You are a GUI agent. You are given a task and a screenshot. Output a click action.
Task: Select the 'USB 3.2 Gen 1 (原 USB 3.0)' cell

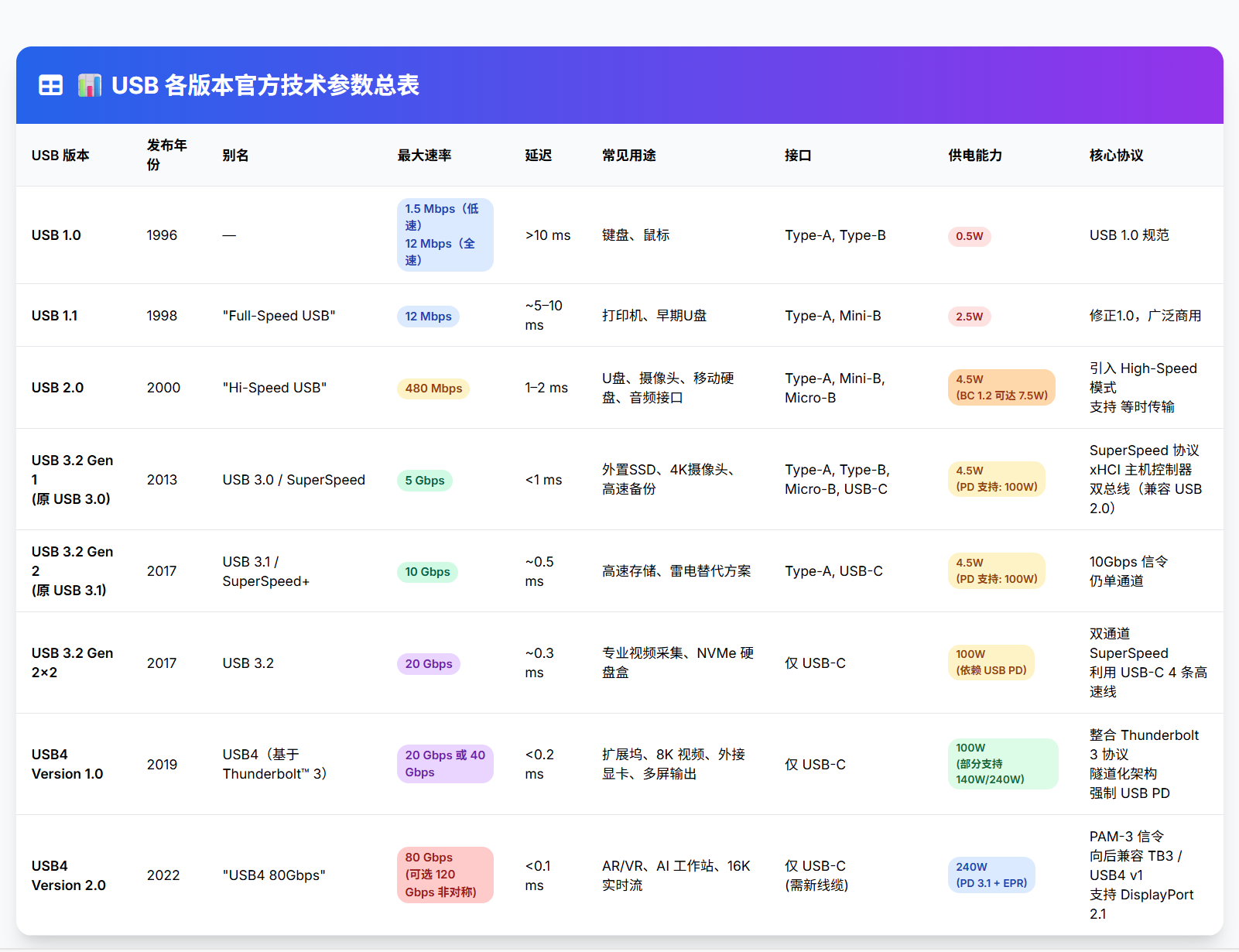73,480
